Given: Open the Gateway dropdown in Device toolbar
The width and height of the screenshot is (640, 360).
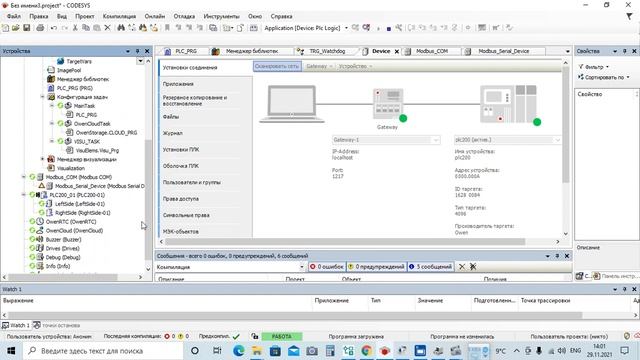Looking at the screenshot, I should (x=320, y=66).
